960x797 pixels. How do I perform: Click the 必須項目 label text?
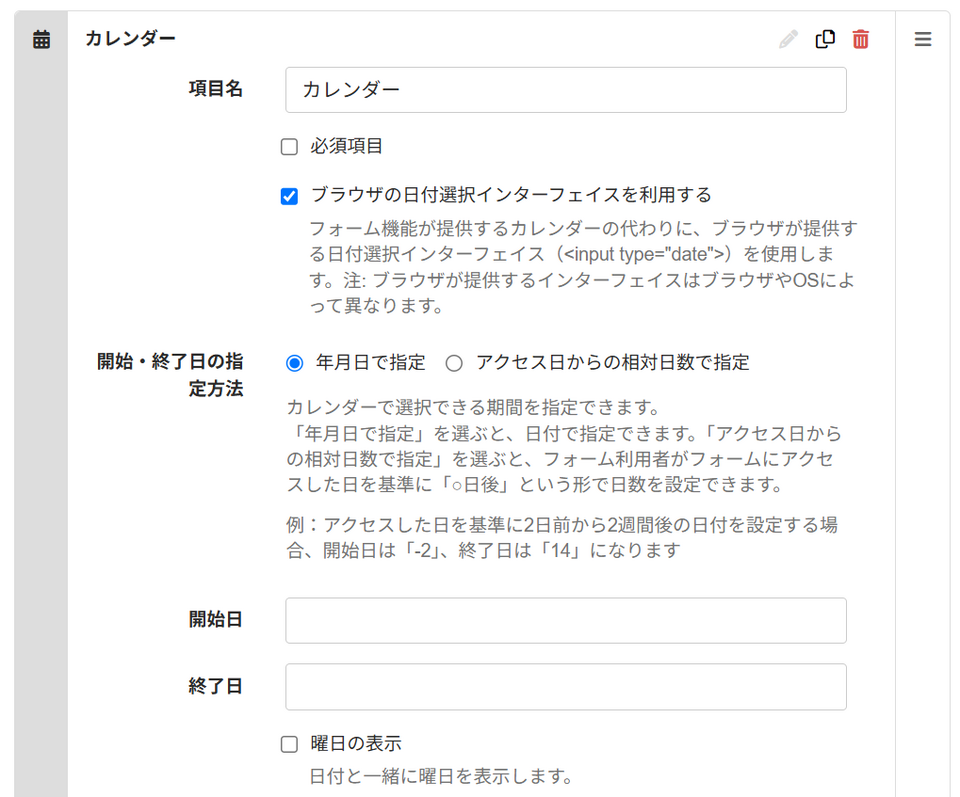coord(347,146)
